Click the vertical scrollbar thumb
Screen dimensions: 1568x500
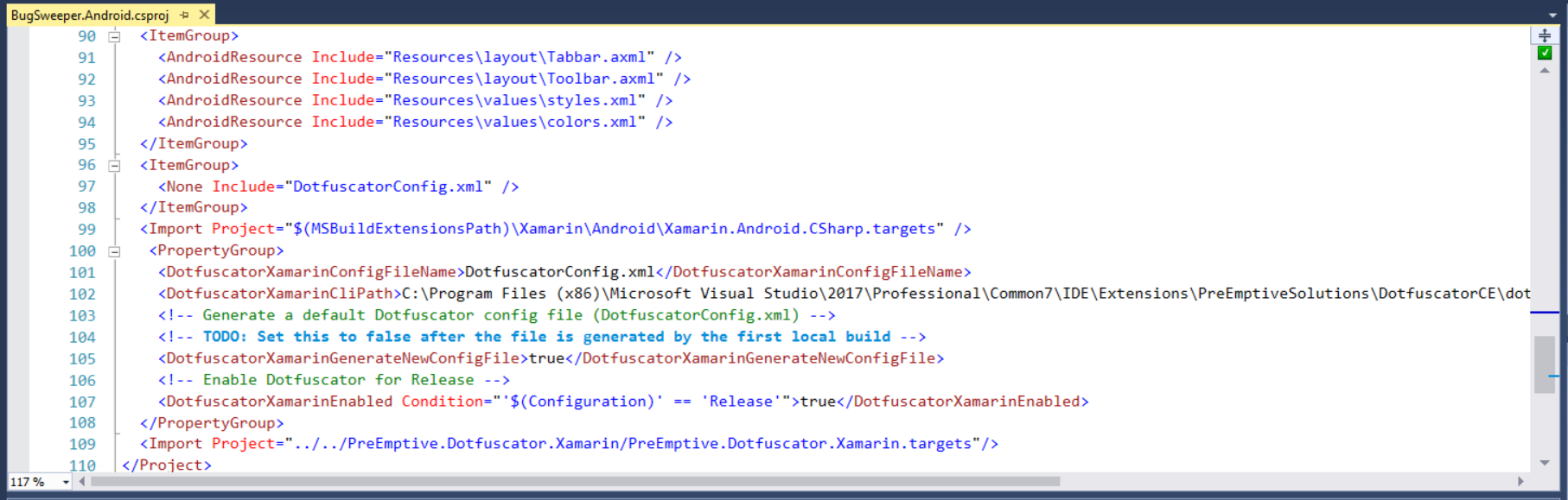click(1545, 364)
